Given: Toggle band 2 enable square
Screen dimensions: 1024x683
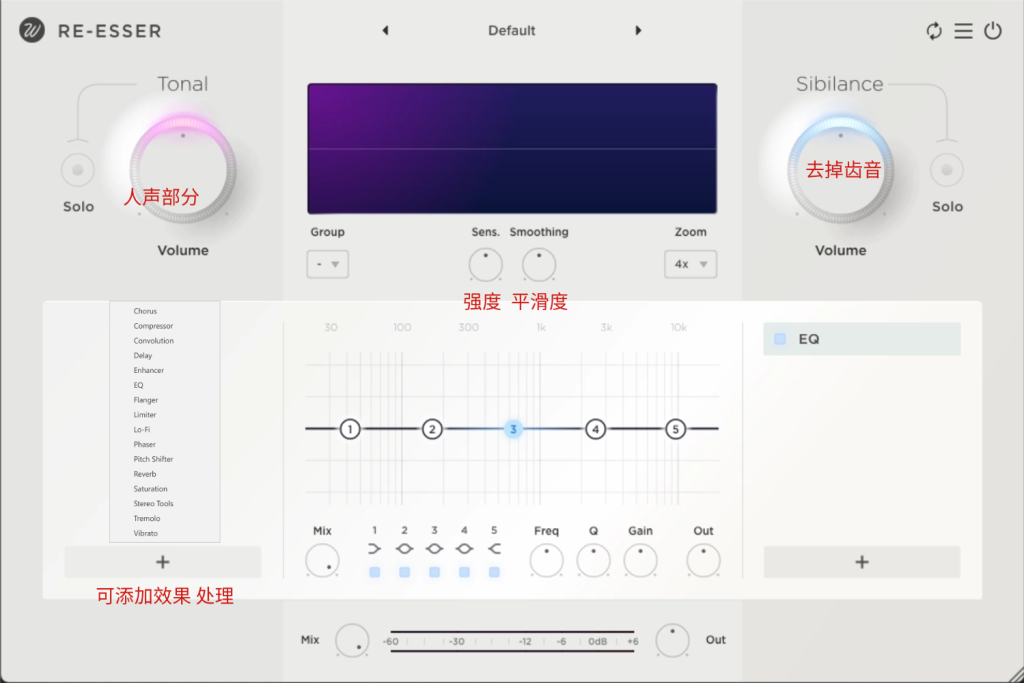Looking at the screenshot, I should click(404, 572).
